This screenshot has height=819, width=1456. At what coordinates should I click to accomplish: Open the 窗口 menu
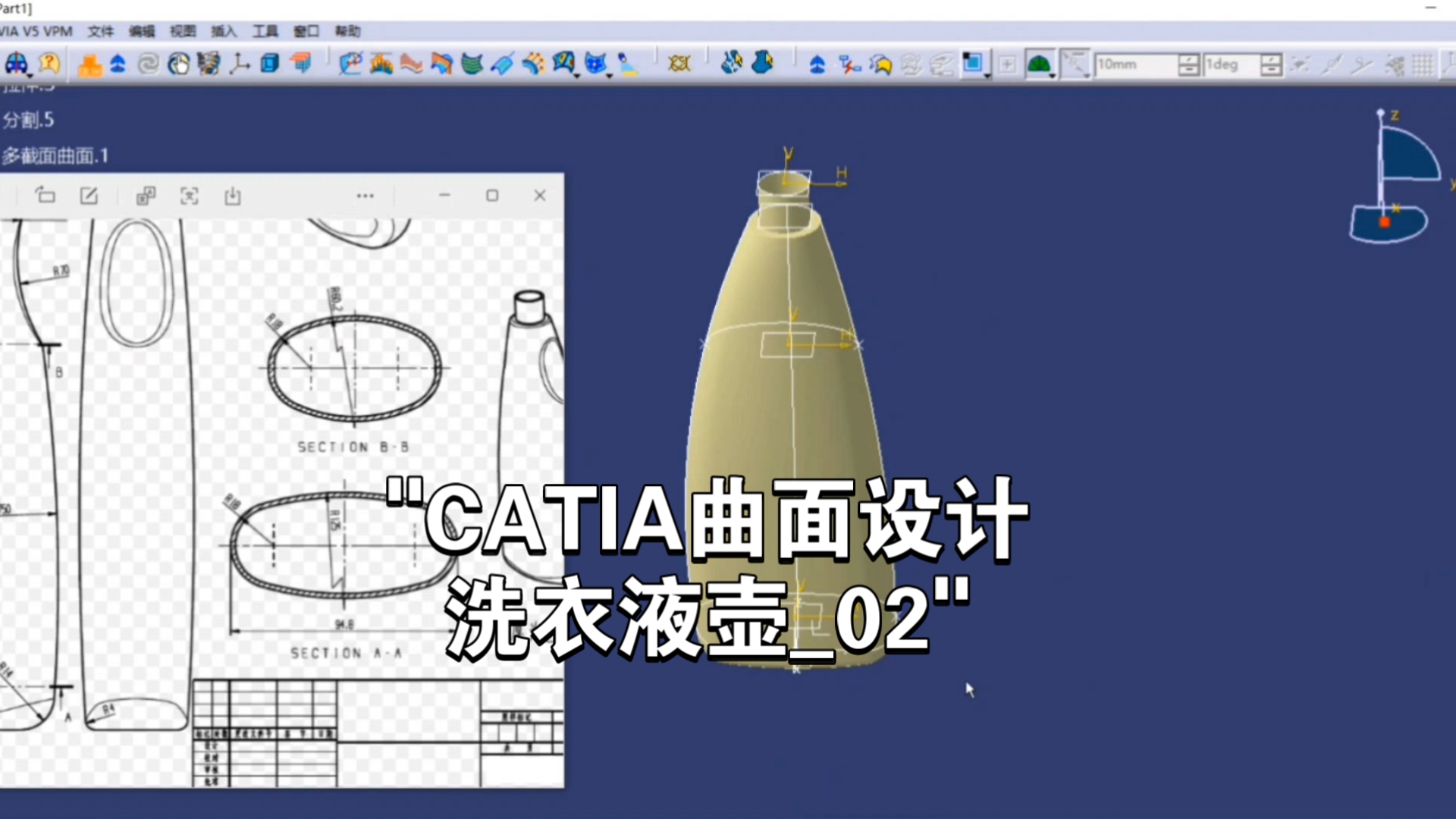306,31
